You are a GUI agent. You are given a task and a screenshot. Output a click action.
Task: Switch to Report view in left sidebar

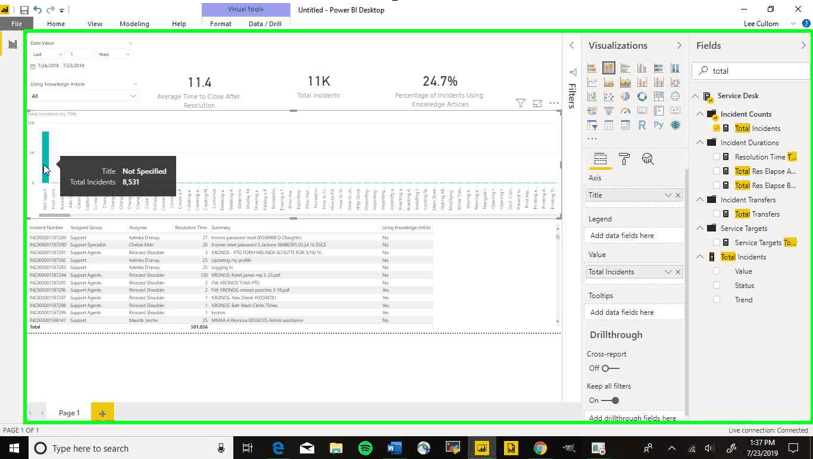12,45
